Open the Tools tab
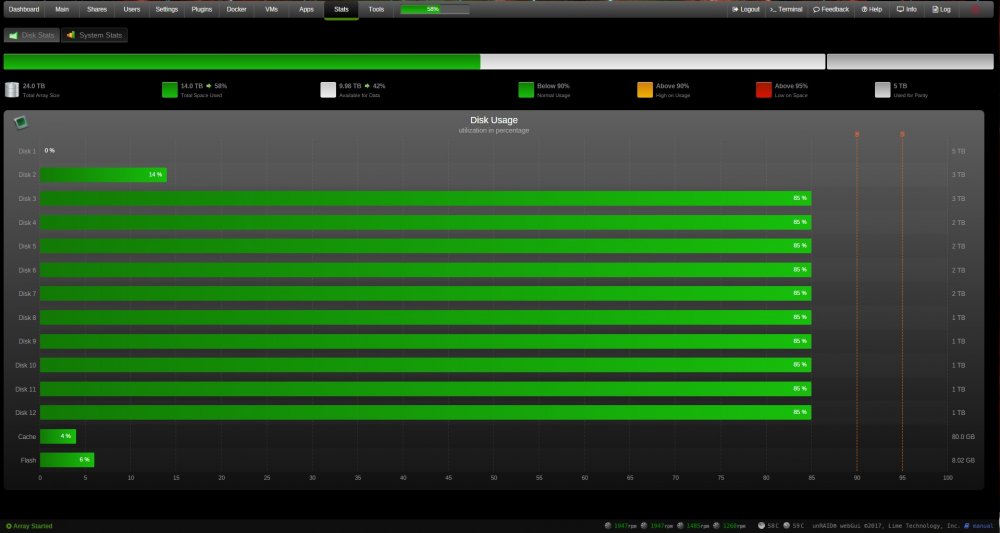 coord(376,10)
